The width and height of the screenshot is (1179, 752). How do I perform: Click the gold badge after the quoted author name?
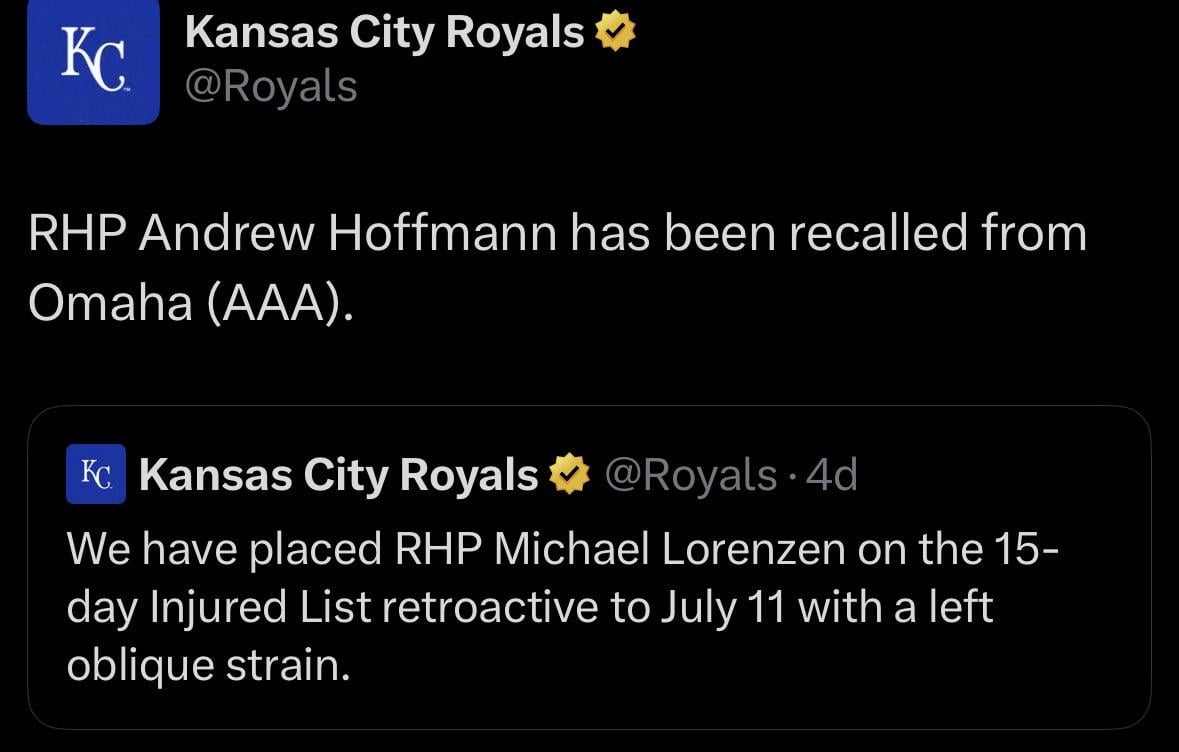(x=567, y=474)
